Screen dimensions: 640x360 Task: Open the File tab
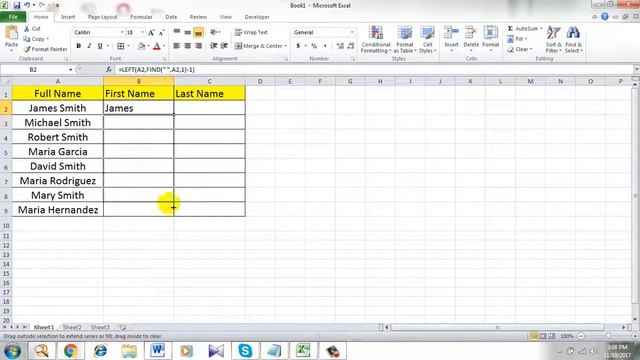point(13,17)
